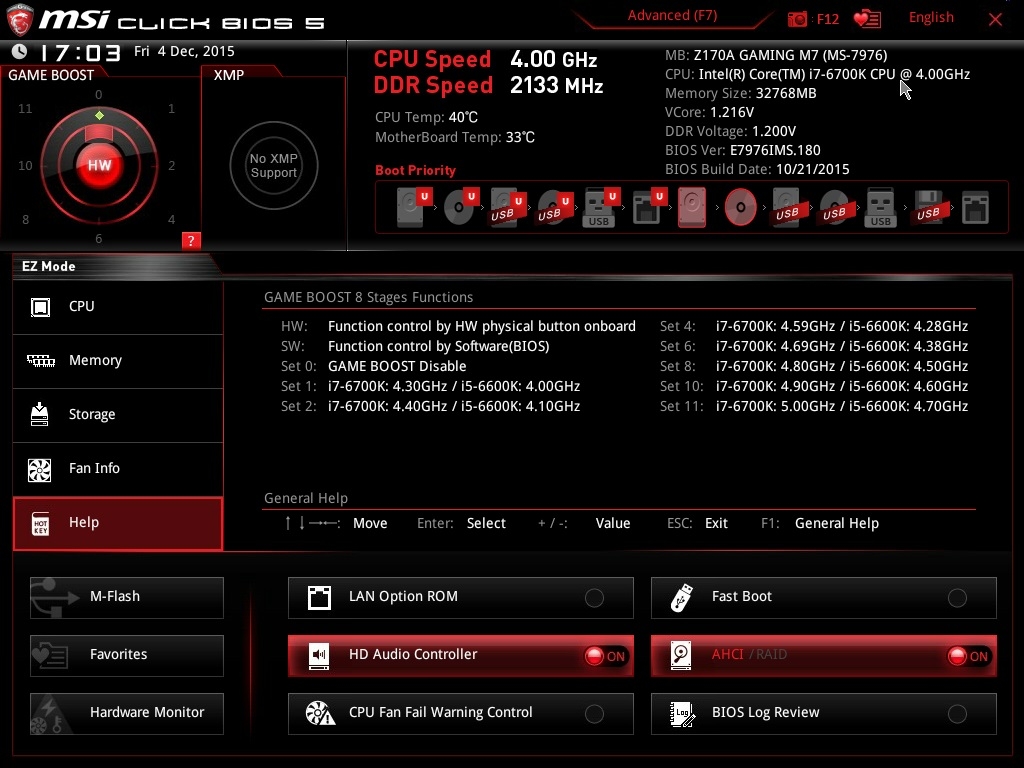Click the red question mark help icon
The width and height of the screenshot is (1024, 768).
(191, 240)
